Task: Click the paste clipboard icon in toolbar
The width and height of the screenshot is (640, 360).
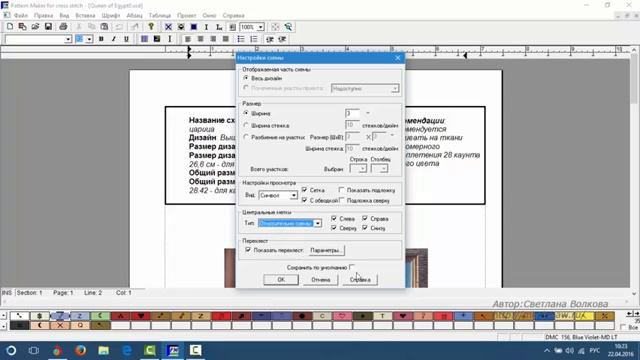Action: coord(104,27)
